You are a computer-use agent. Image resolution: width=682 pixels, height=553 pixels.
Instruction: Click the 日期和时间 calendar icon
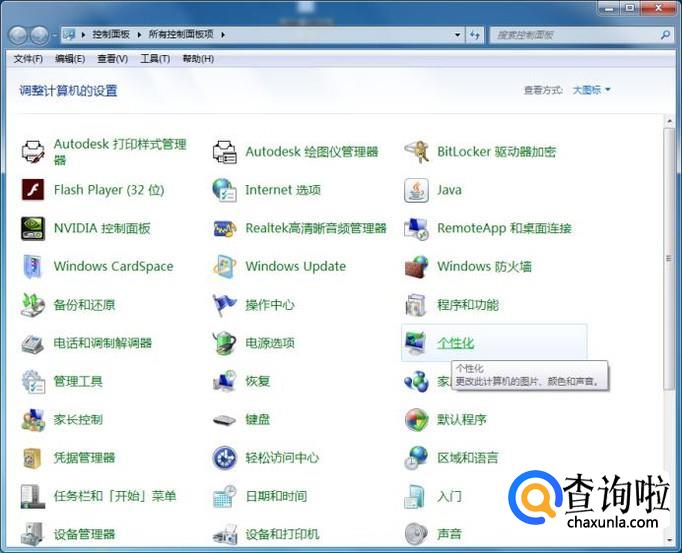click(224, 496)
